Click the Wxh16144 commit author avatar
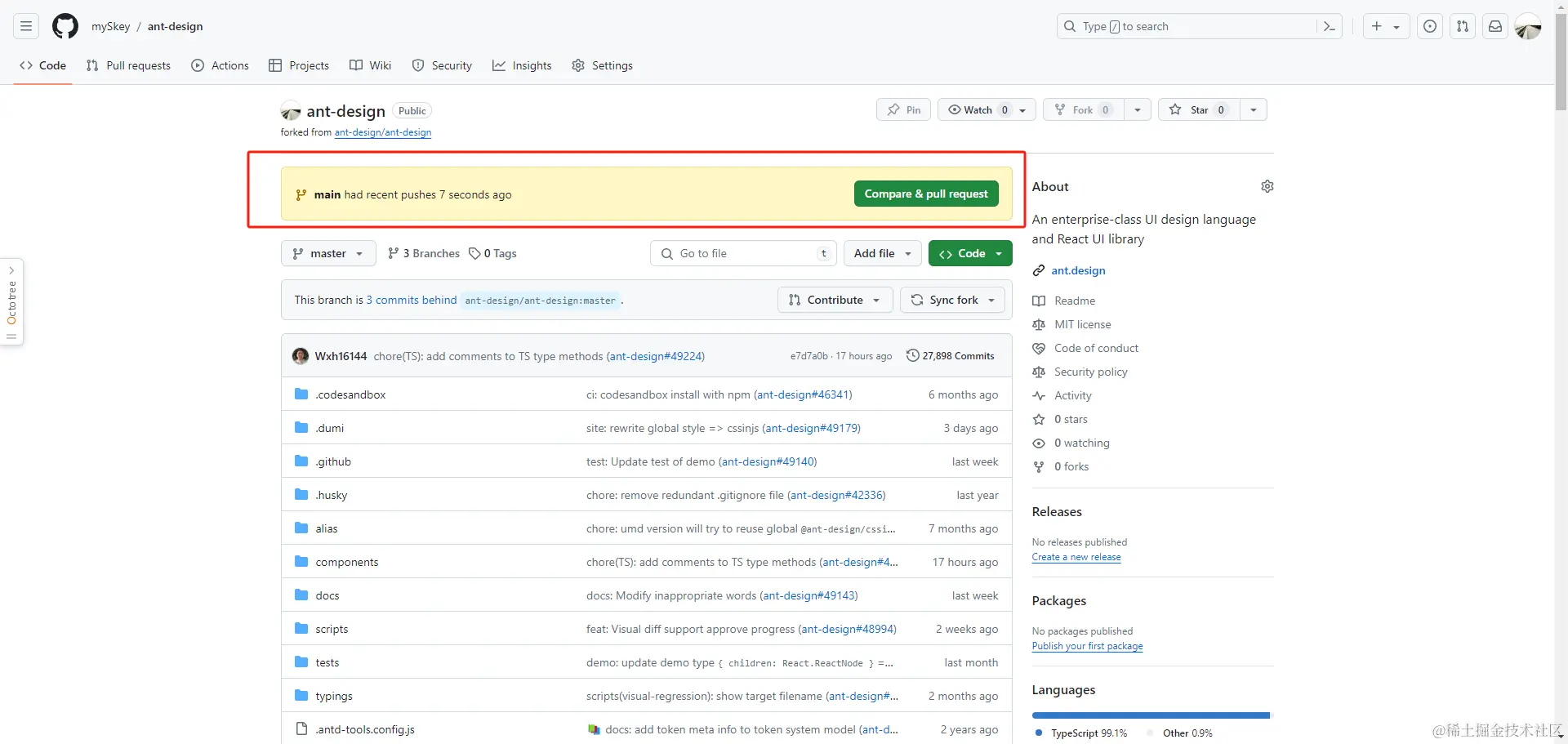 [x=301, y=356]
